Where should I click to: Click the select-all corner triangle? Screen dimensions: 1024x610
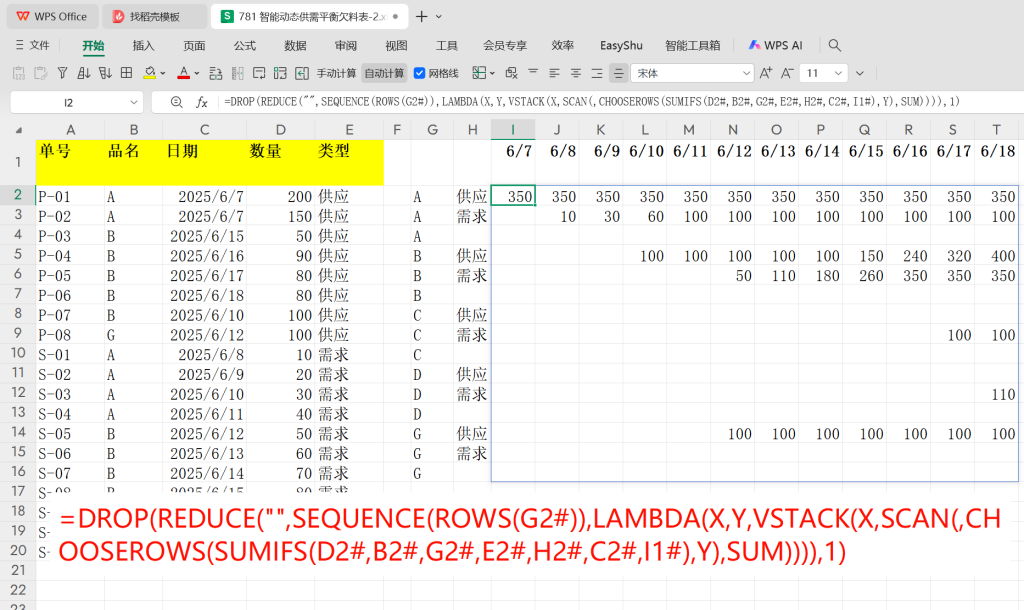[x=18, y=130]
